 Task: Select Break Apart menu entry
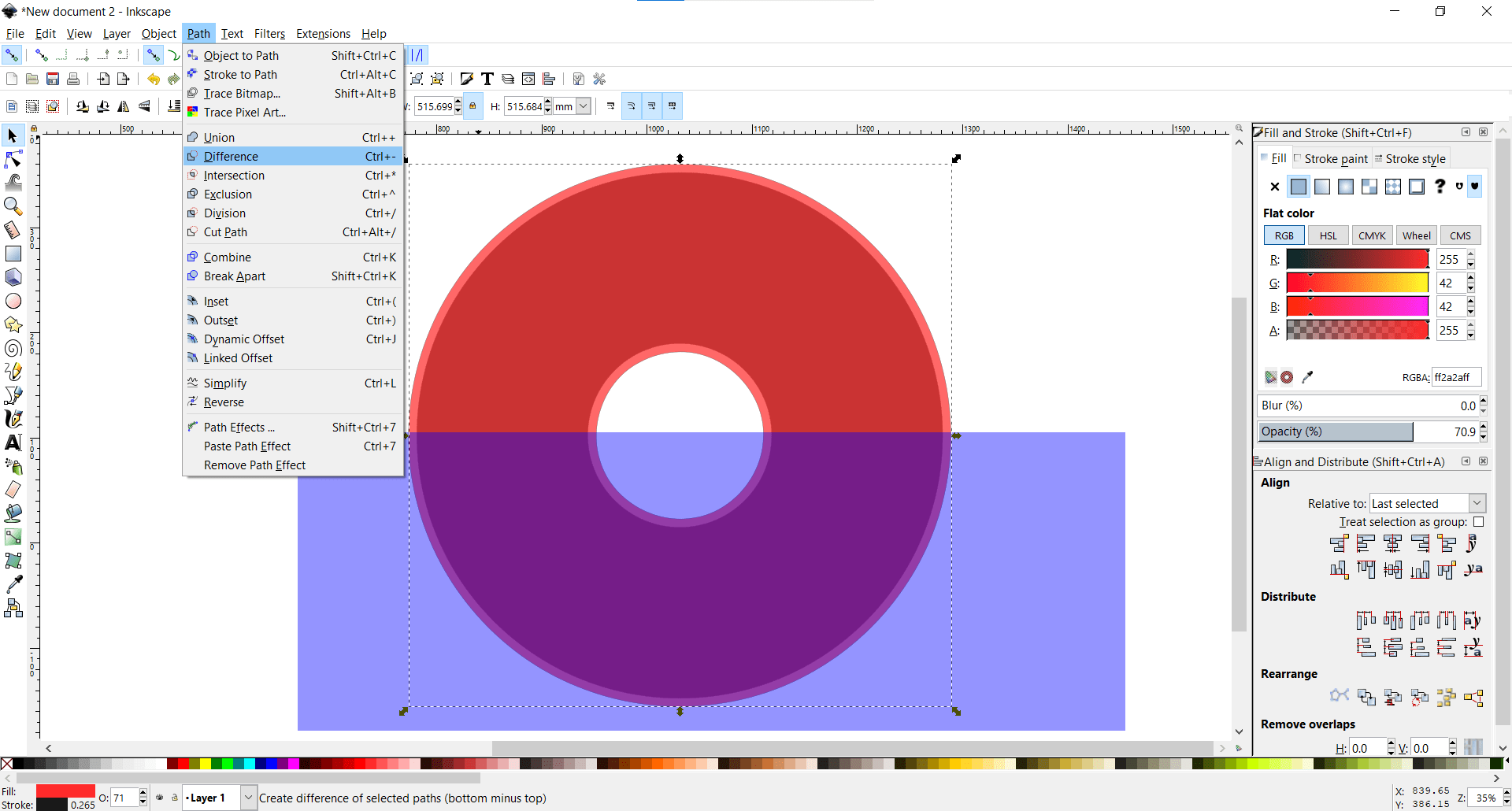click(x=293, y=276)
